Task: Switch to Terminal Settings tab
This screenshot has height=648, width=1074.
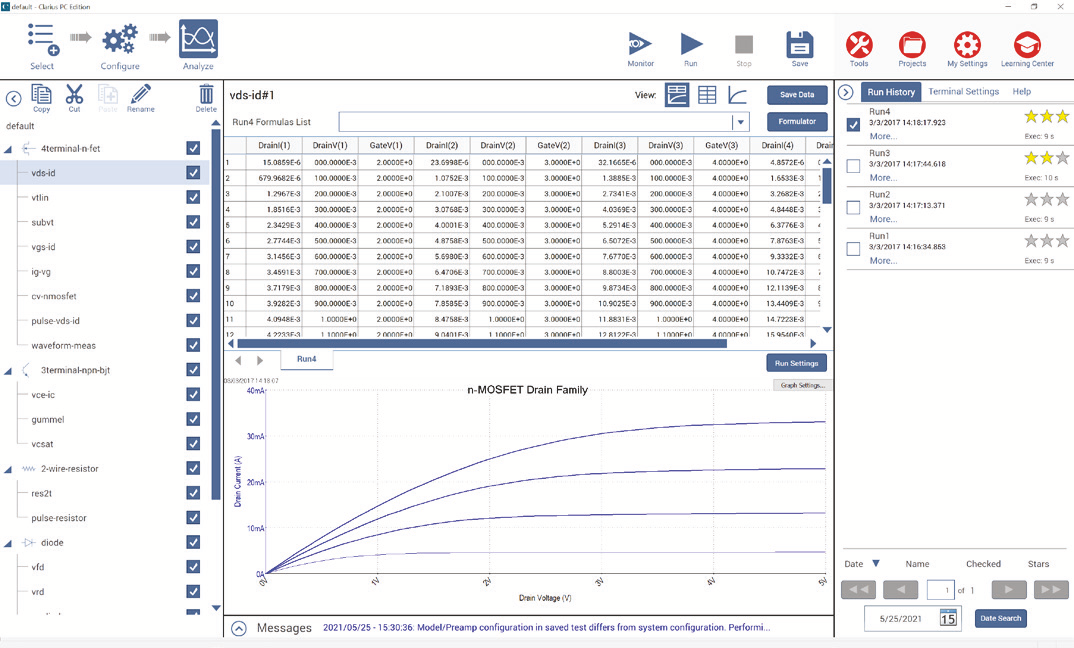Action: click(963, 92)
